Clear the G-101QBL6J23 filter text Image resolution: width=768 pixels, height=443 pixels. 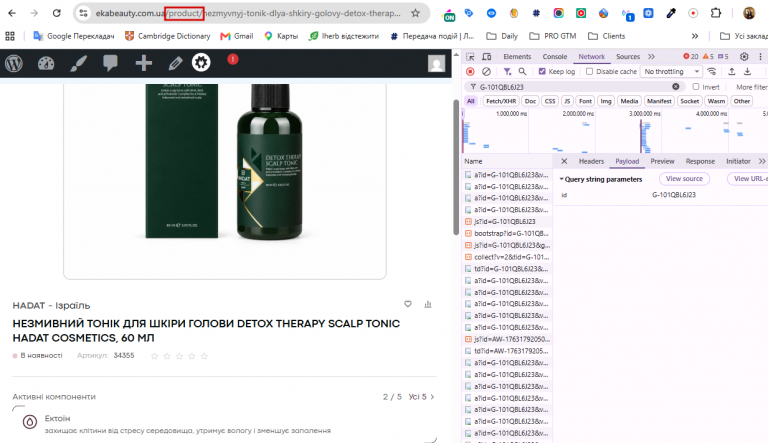[x=675, y=87]
